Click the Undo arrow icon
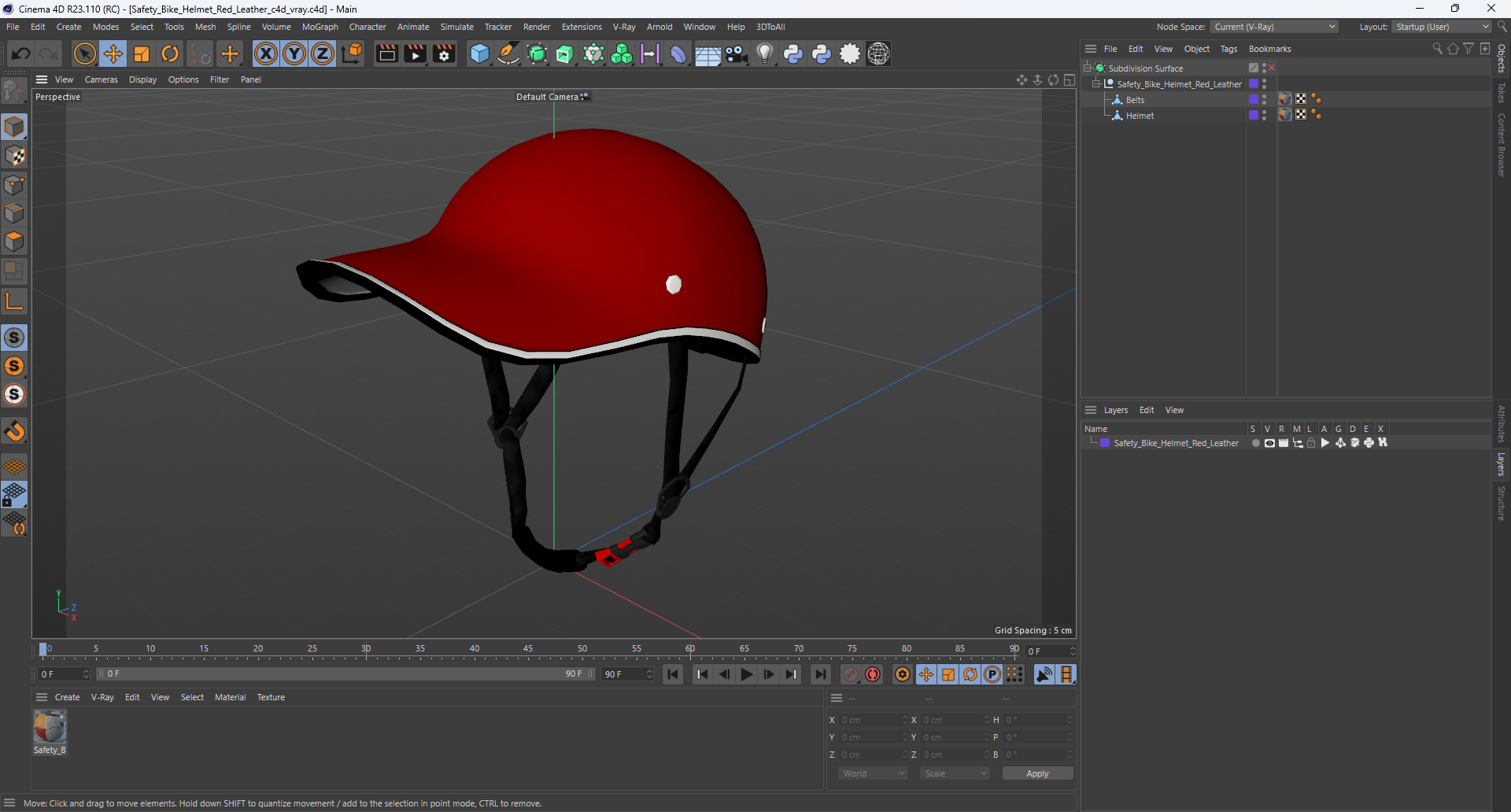Image resolution: width=1511 pixels, height=812 pixels. click(x=21, y=54)
